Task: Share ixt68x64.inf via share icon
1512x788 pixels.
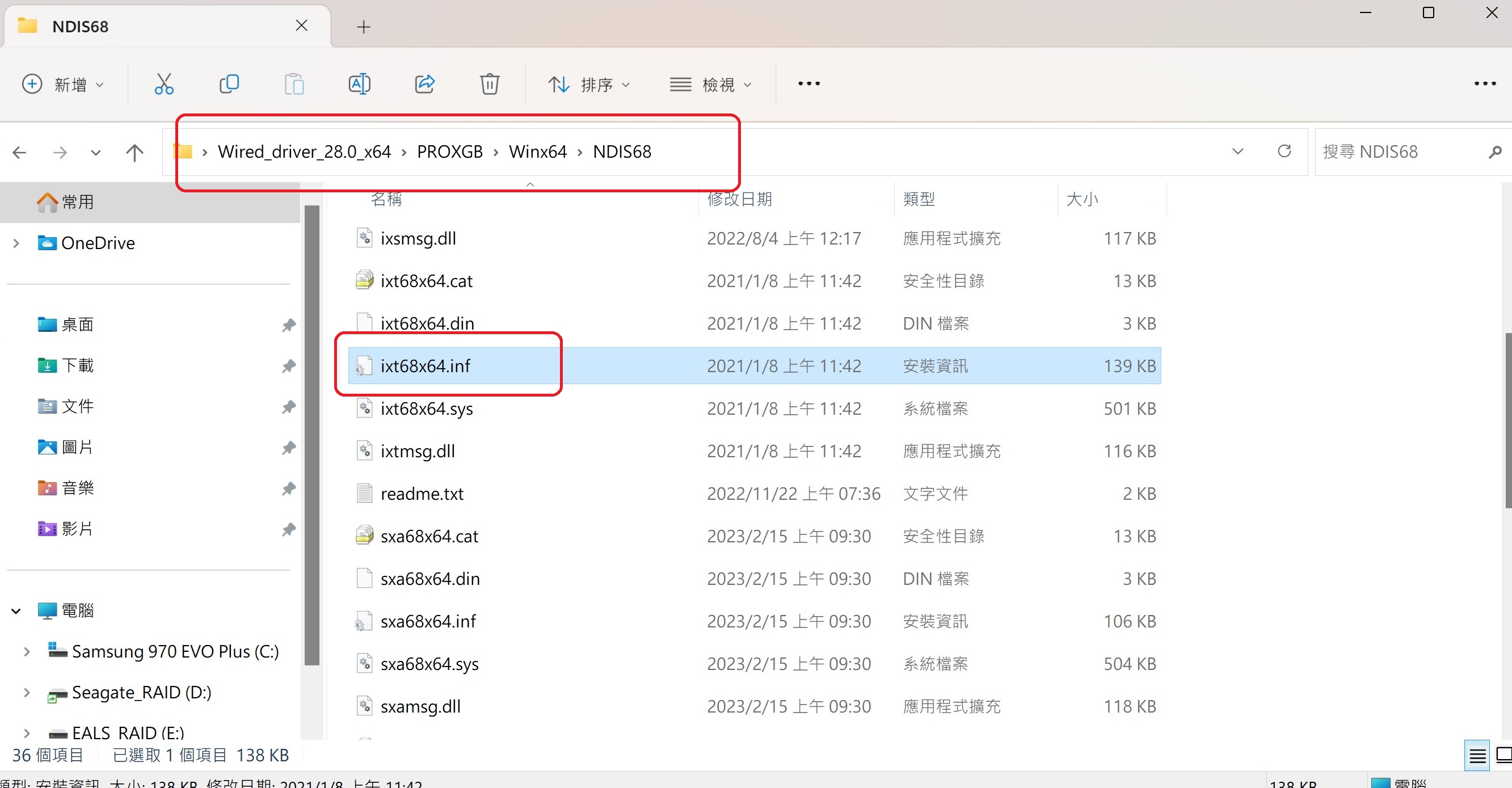Action: pyautogui.click(x=425, y=84)
